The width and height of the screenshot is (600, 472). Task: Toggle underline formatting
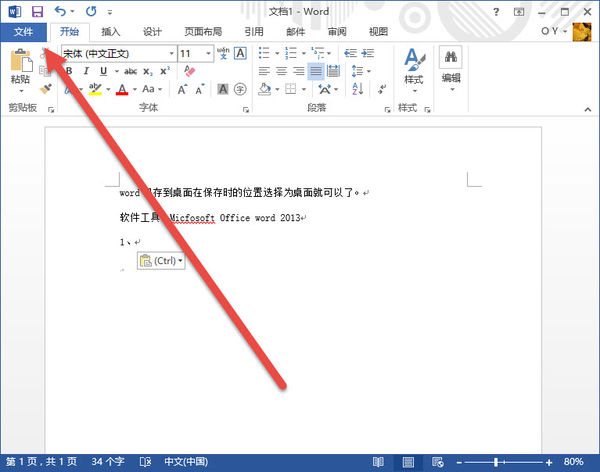[103, 71]
